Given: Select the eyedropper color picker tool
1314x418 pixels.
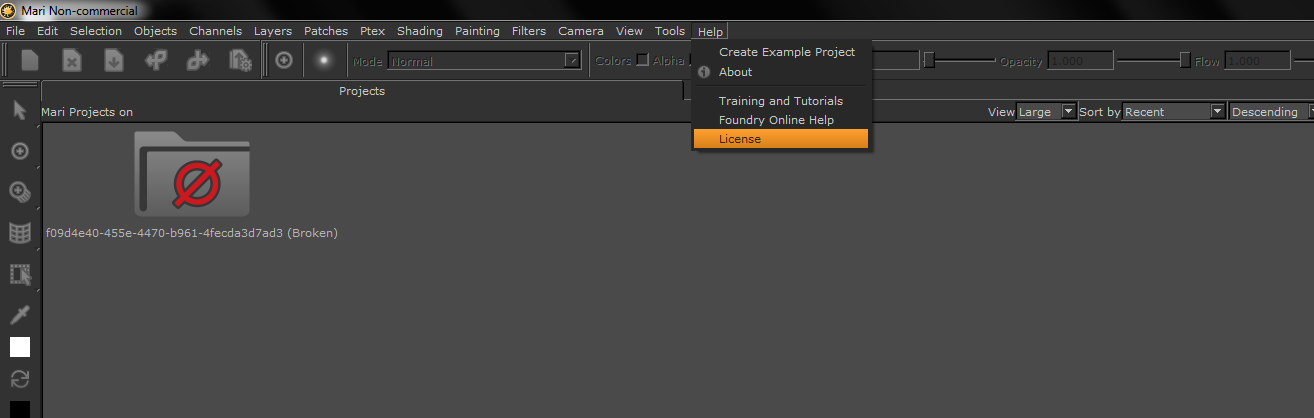Looking at the screenshot, I should point(19,315).
